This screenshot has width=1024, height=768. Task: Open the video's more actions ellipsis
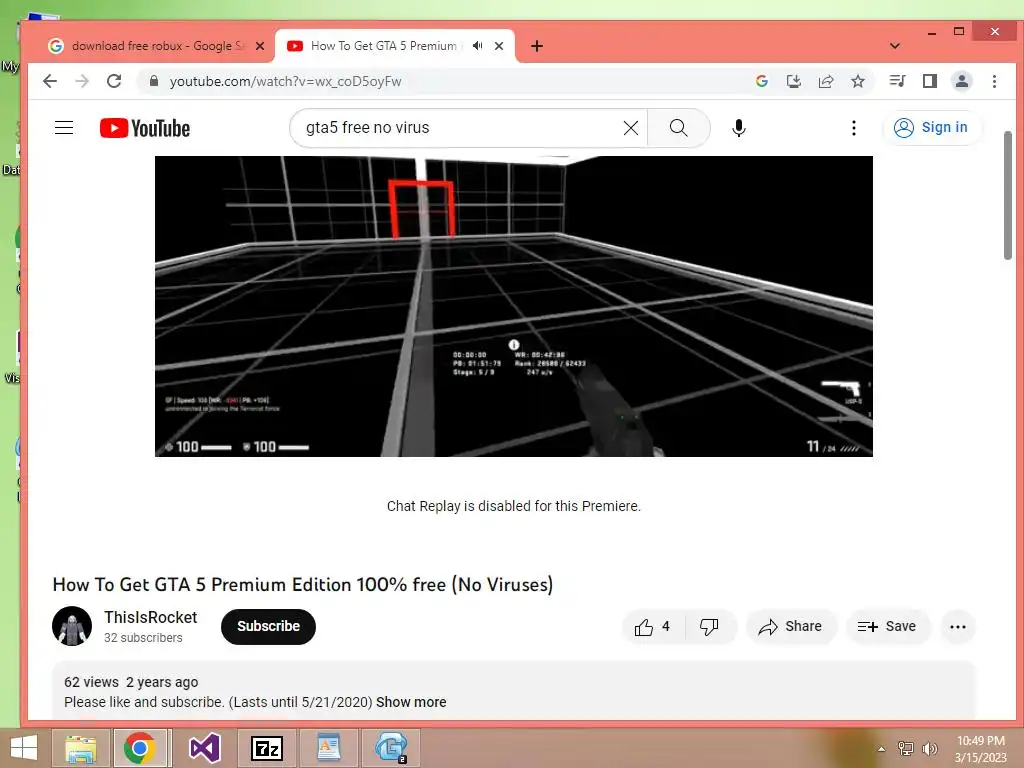click(x=958, y=627)
